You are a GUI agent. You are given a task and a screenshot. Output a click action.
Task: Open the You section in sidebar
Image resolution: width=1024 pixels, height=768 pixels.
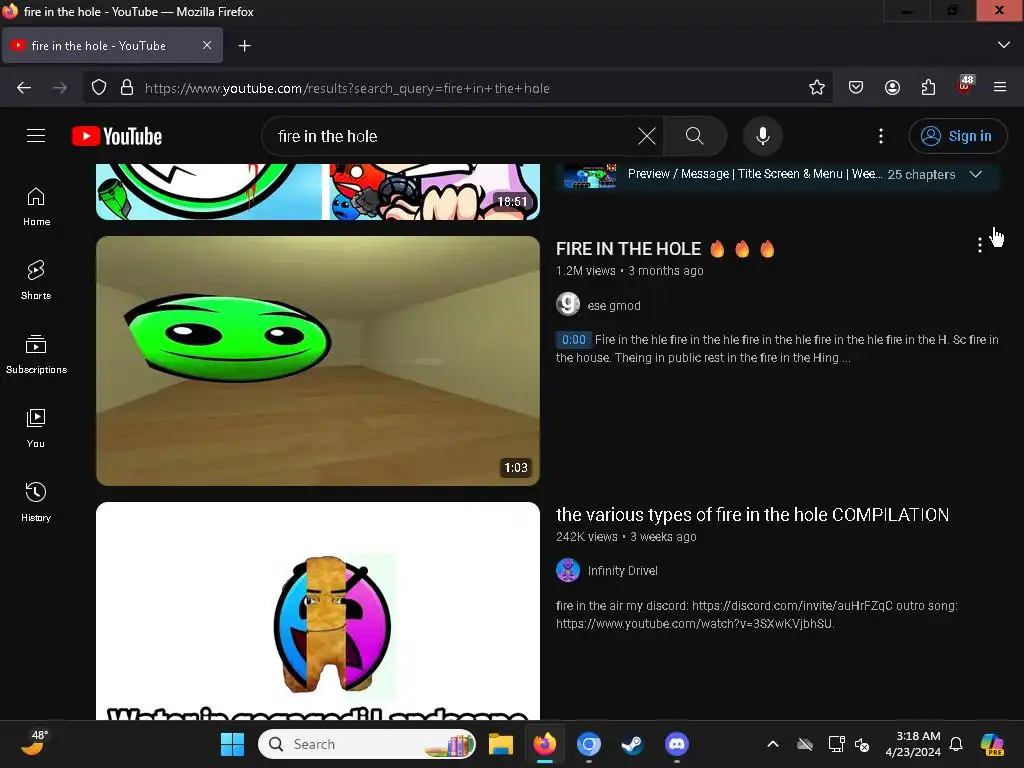tap(36, 428)
